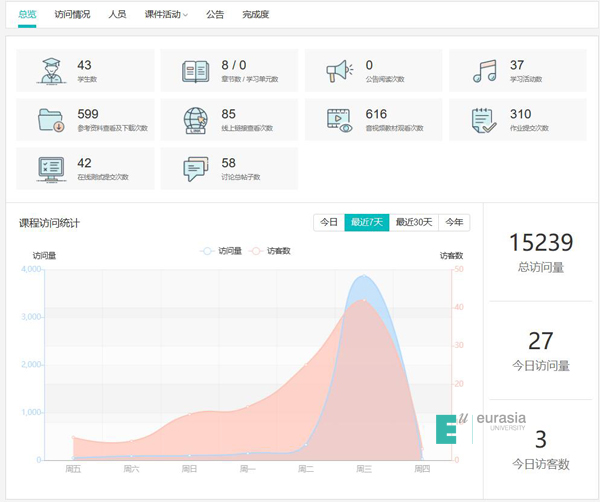Click the 周三 peak on the chart

pyautogui.click(x=363, y=278)
